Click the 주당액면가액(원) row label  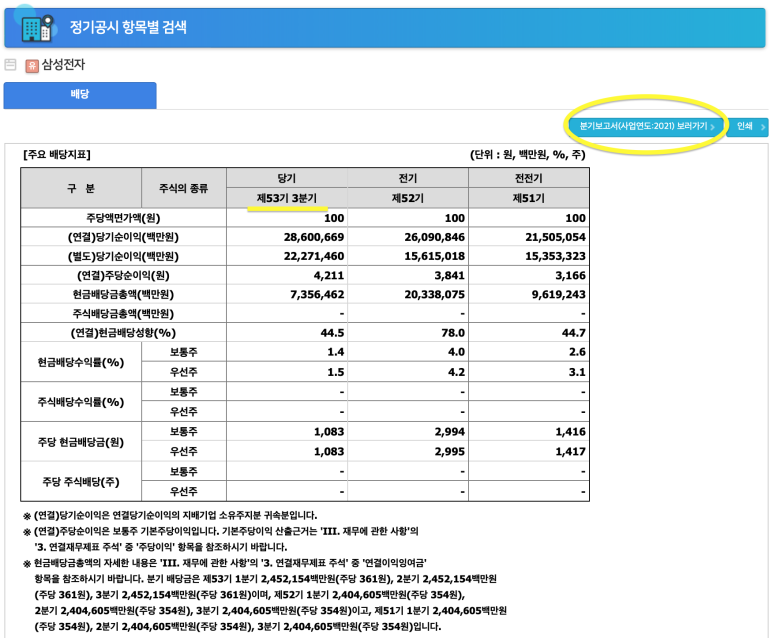123,218
